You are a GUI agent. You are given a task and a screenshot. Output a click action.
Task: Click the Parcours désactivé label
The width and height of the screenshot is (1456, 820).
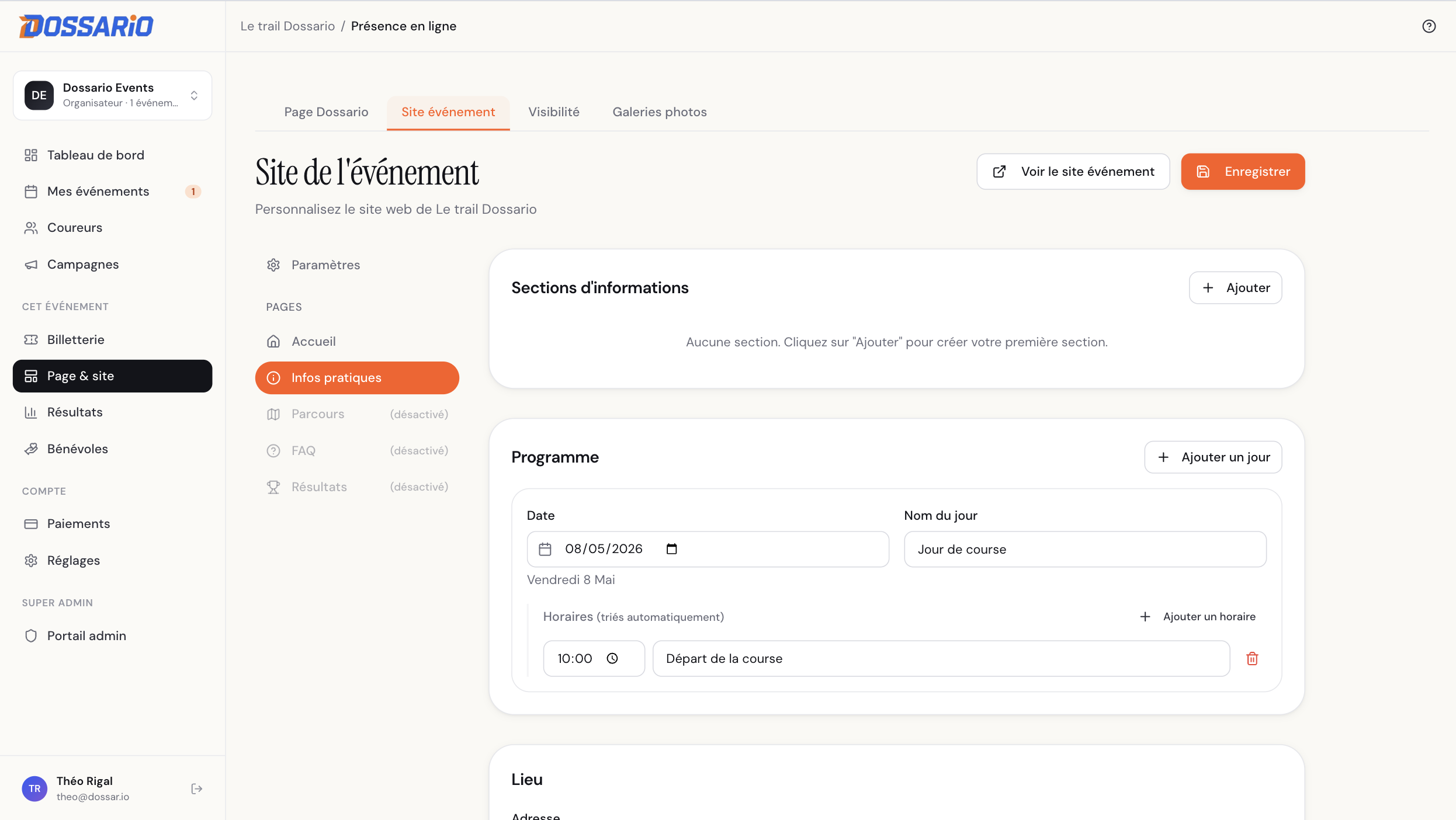pyautogui.click(x=419, y=414)
